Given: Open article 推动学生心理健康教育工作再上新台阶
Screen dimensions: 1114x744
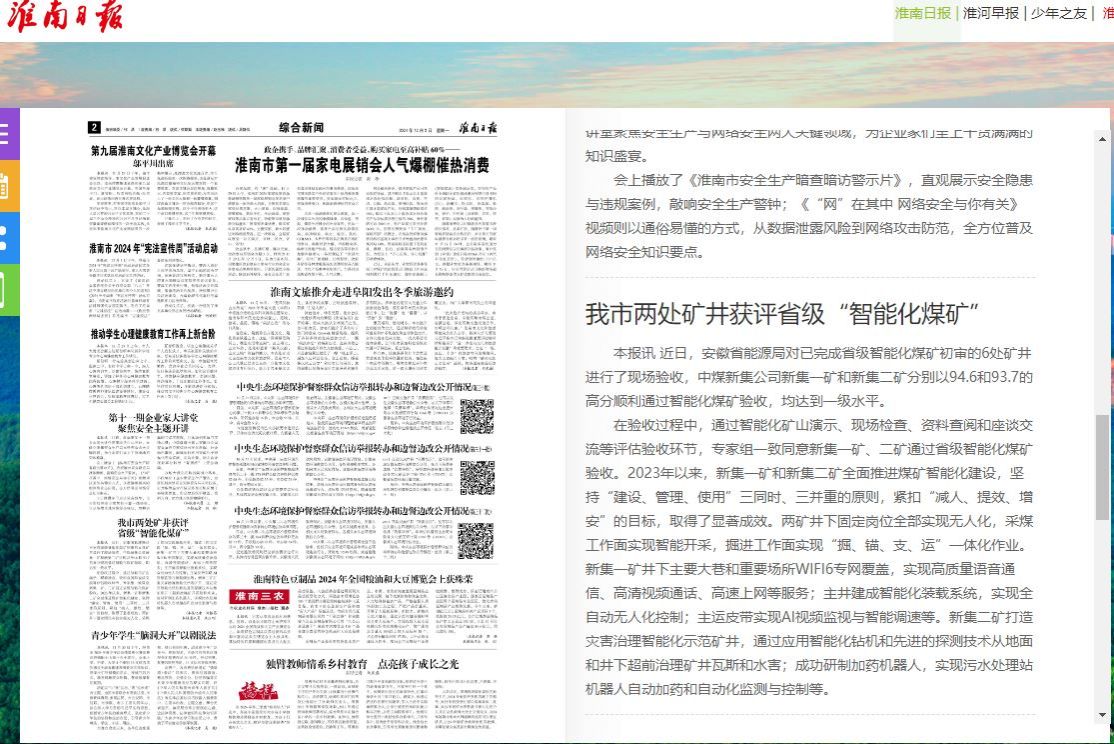Looking at the screenshot, I should click(x=153, y=334).
